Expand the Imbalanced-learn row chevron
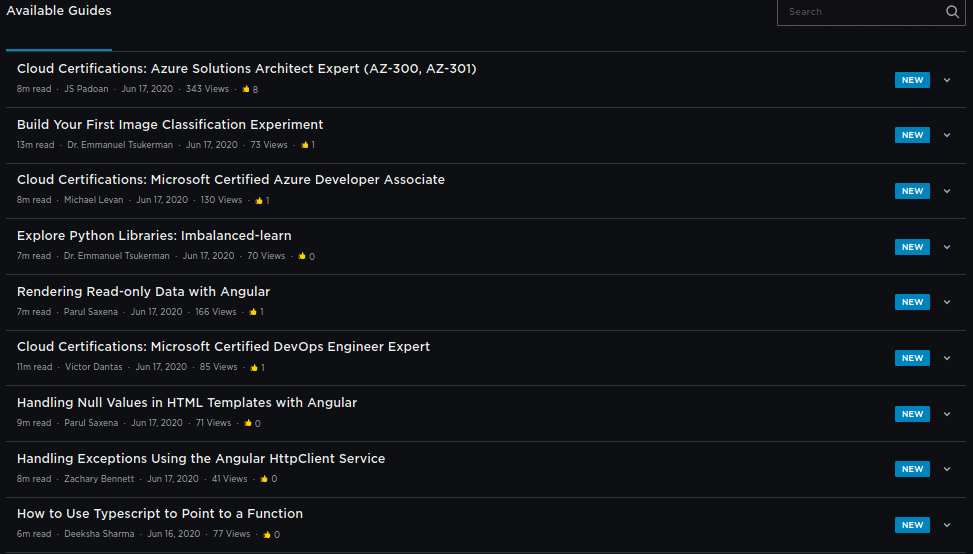Image resolution: width=973 pixels, height=554 pixels. point(947,247)
